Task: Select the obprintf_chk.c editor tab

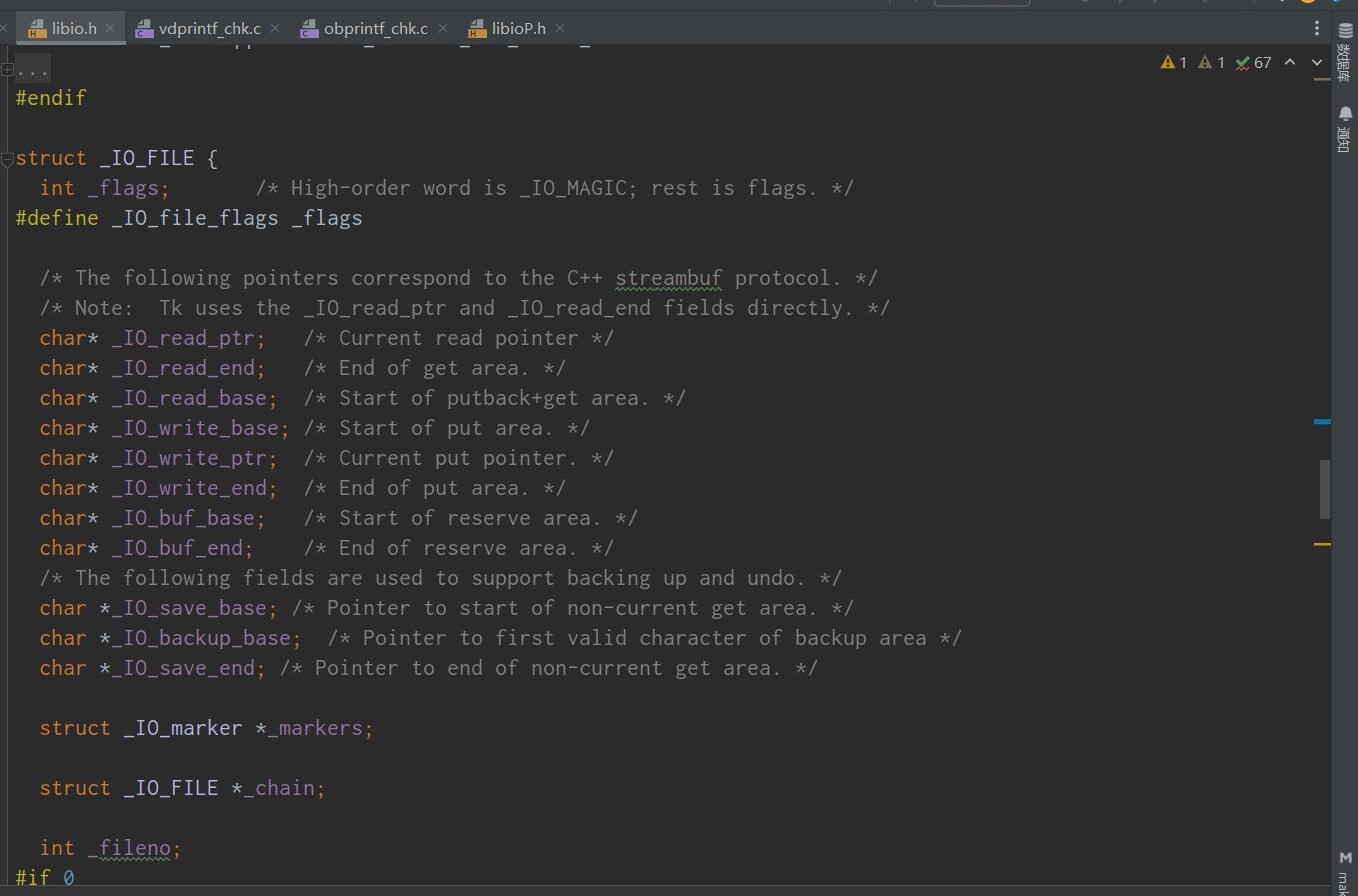Action: (375, 28)
